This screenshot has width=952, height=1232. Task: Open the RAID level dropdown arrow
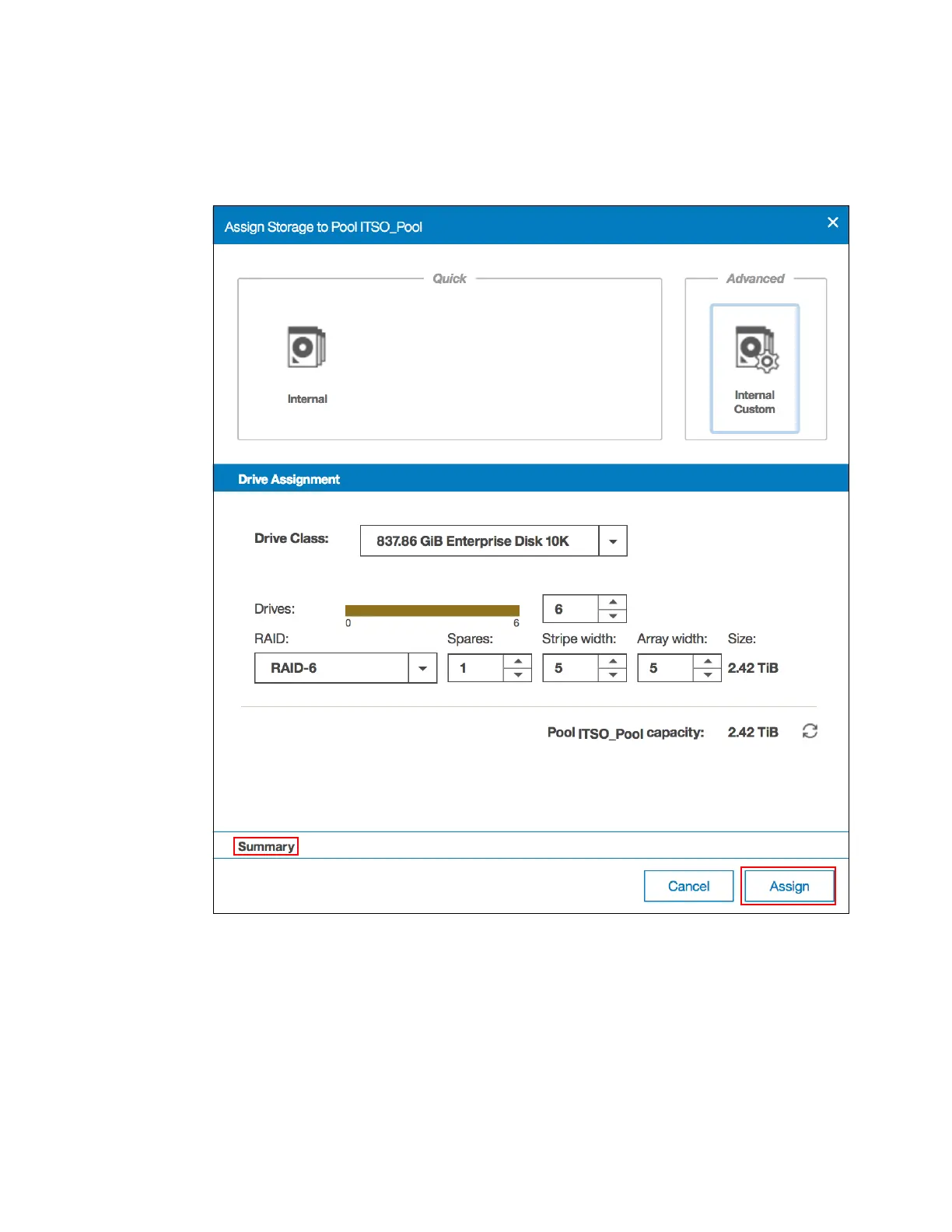422,668
